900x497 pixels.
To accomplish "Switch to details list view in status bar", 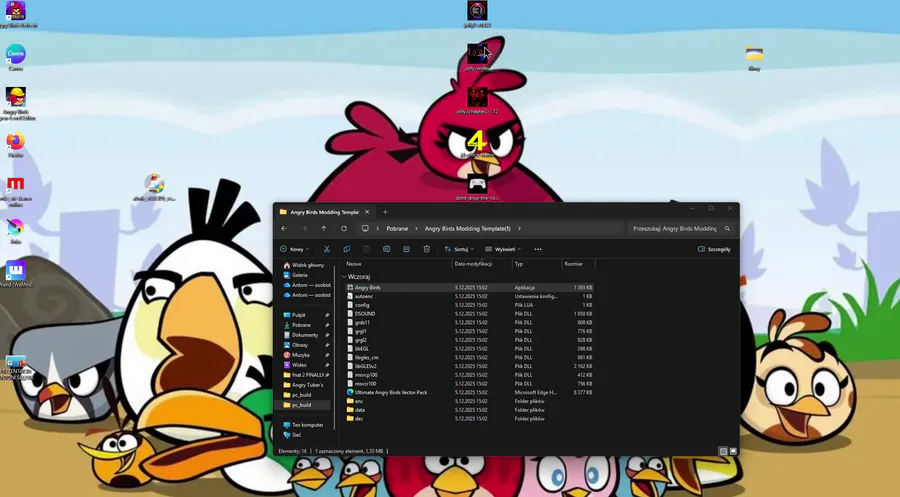I will [723, 451].
